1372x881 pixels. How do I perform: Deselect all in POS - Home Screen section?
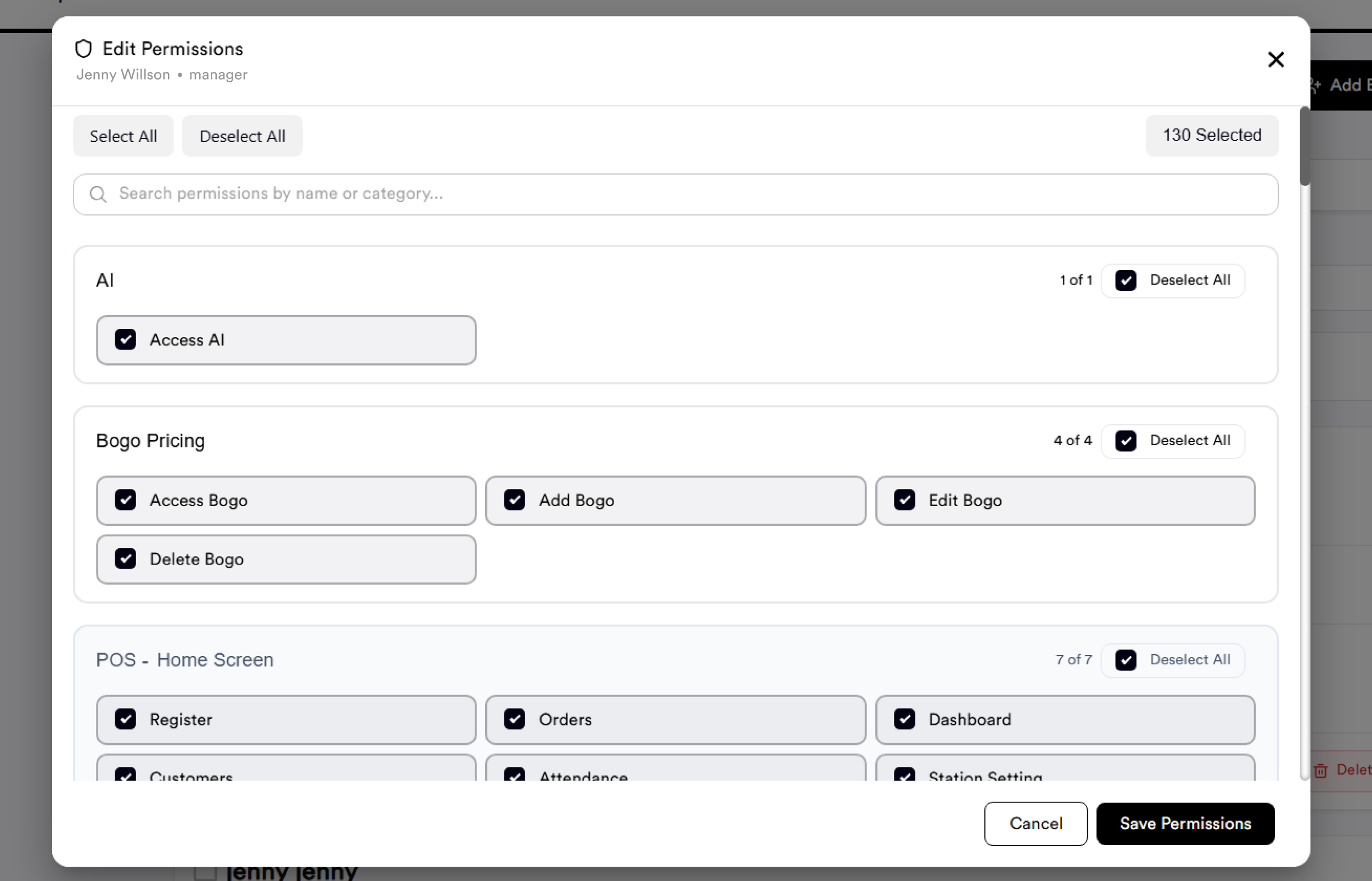1172,660
